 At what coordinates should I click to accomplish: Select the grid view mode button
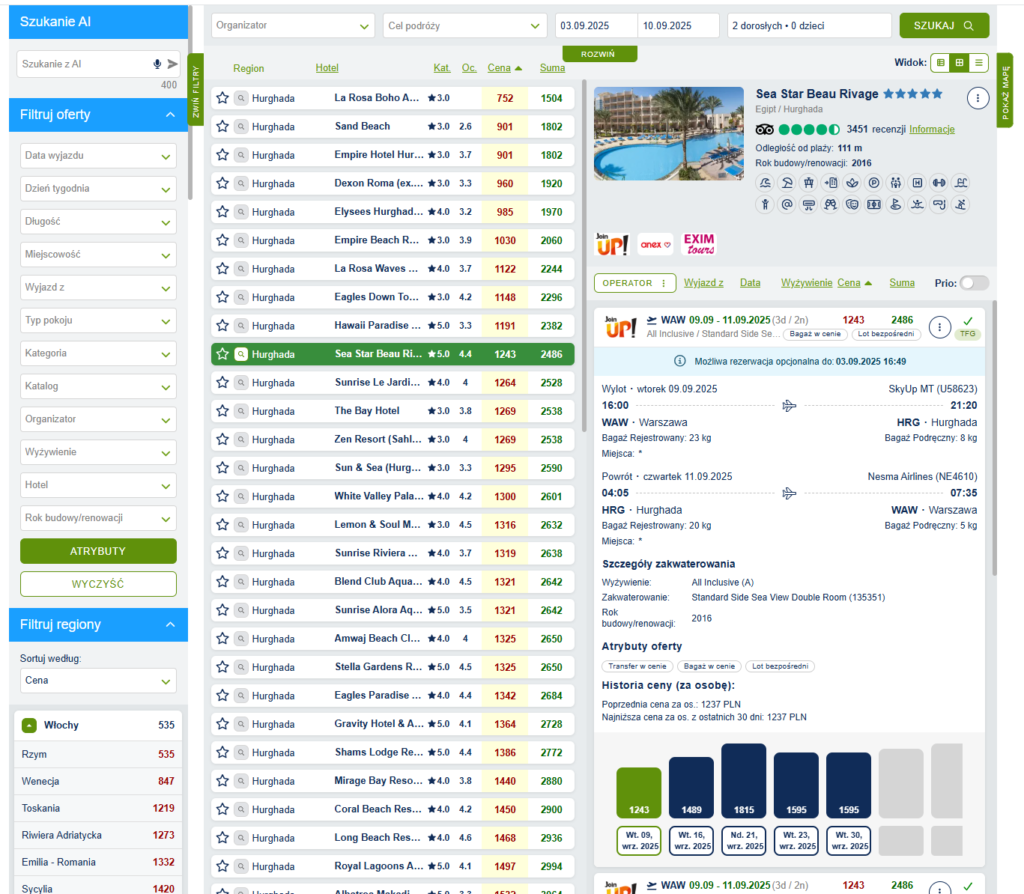tap(959, 62)
